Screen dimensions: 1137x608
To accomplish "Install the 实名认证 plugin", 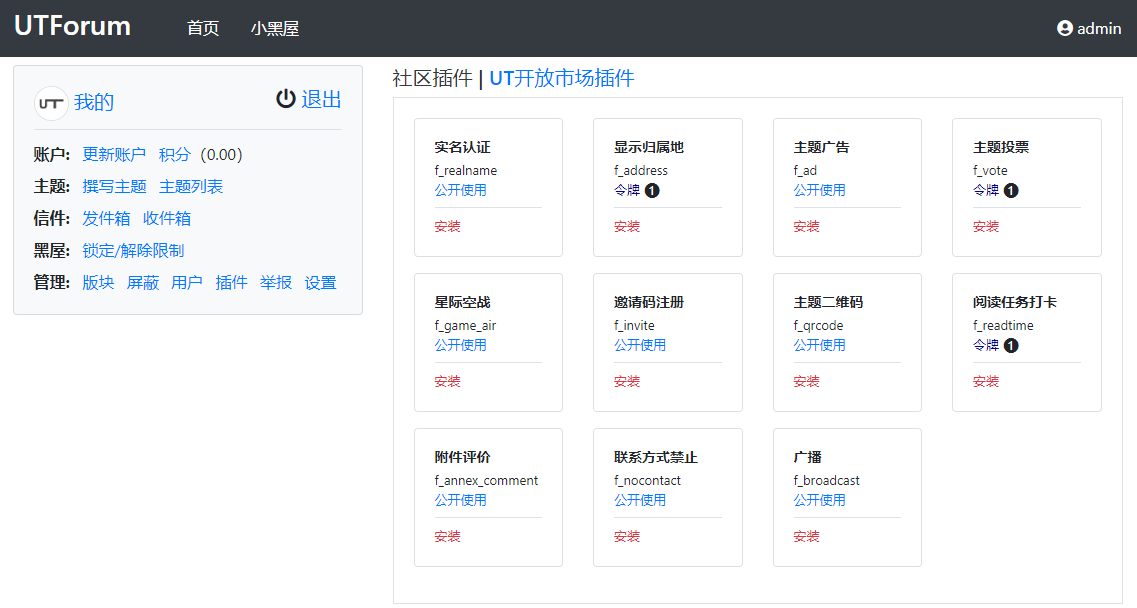I will pyautogui.click(x=447, y=227).
